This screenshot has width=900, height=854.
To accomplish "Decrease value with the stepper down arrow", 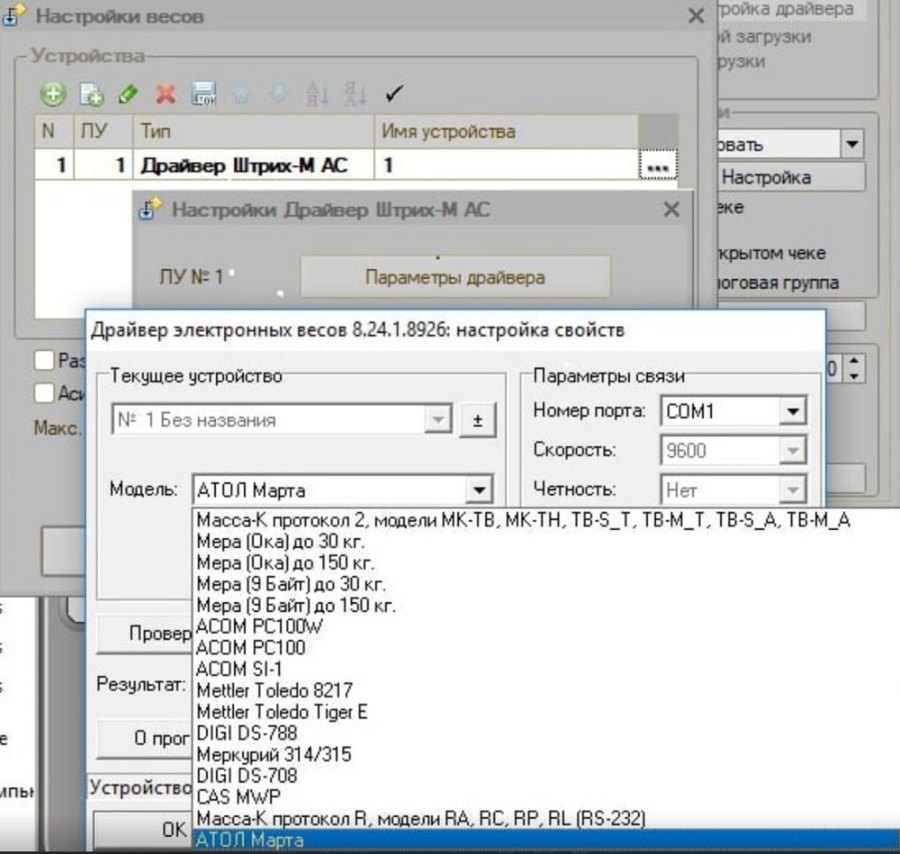I will point(855,376).
